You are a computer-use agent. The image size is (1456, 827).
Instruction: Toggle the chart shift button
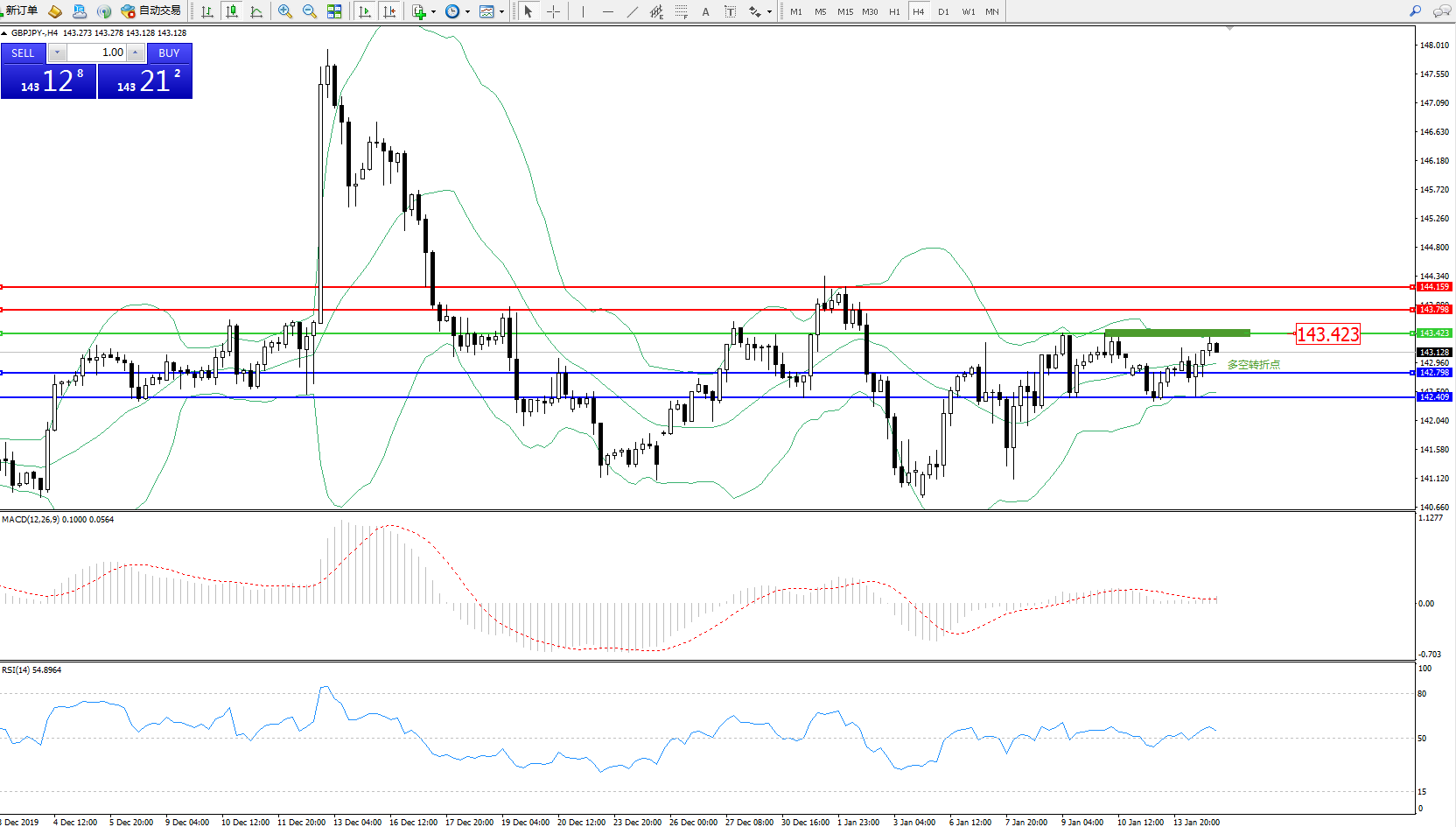389,11
